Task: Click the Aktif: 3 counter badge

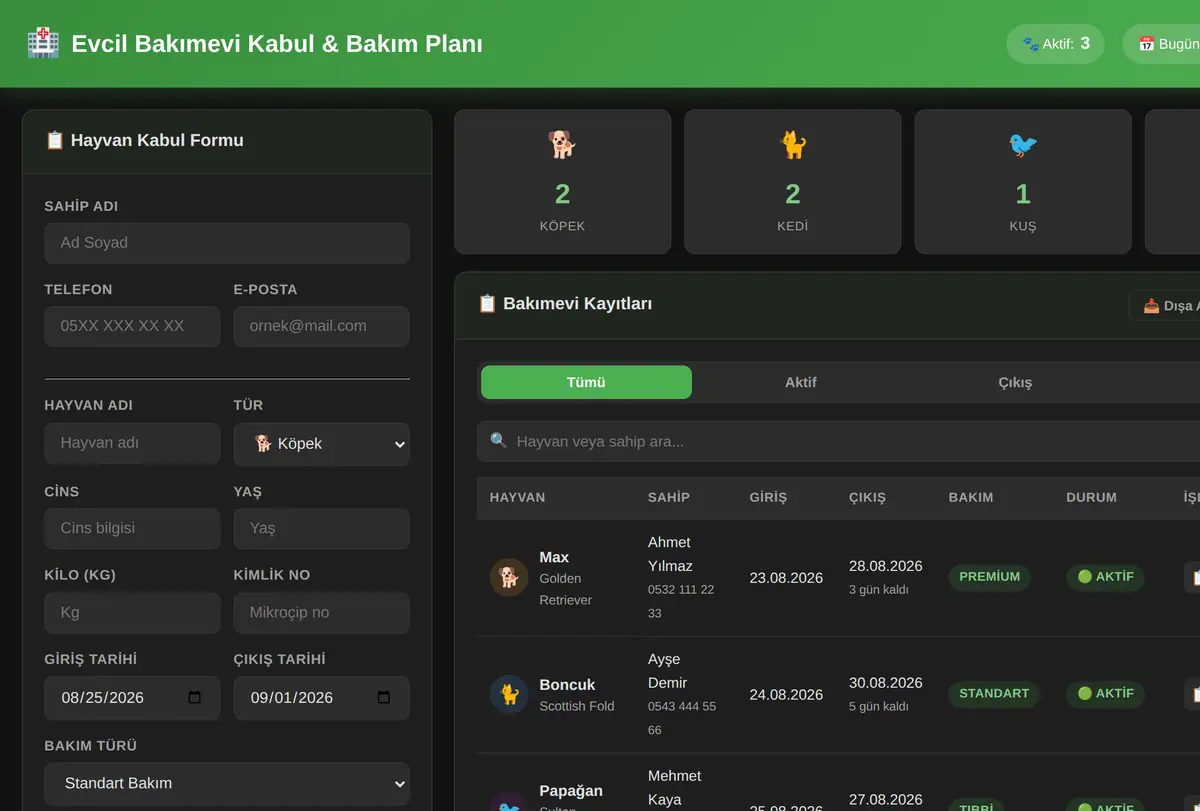Action: click(x=1055, y=44)
